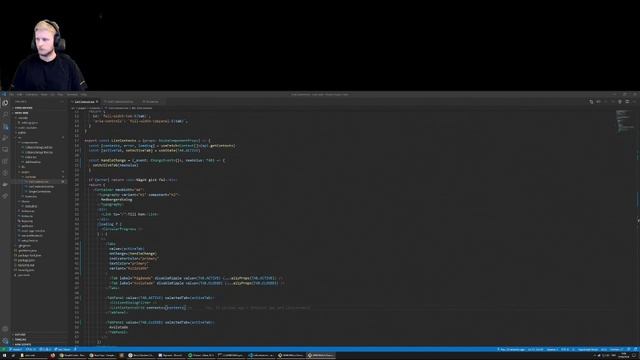Click 'Avslutade' text inside TabPanel
640x360 pixels.
tap(118, 327)
